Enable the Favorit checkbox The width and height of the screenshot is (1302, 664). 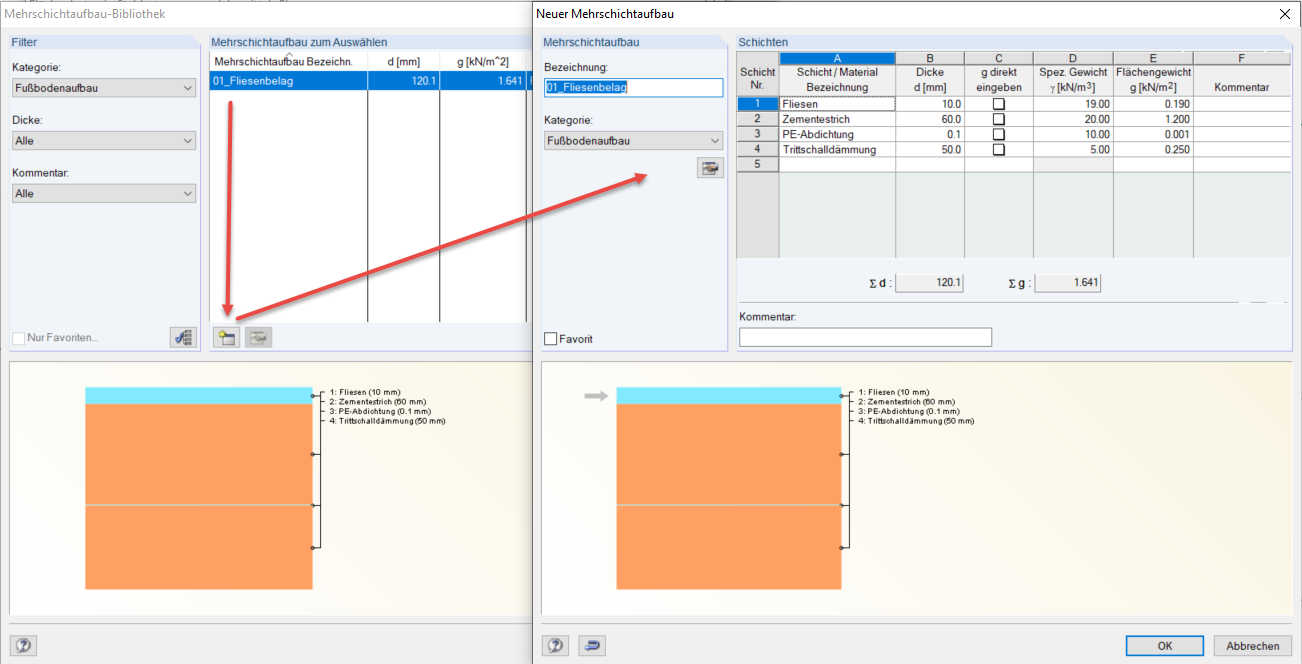coord(550,339)
